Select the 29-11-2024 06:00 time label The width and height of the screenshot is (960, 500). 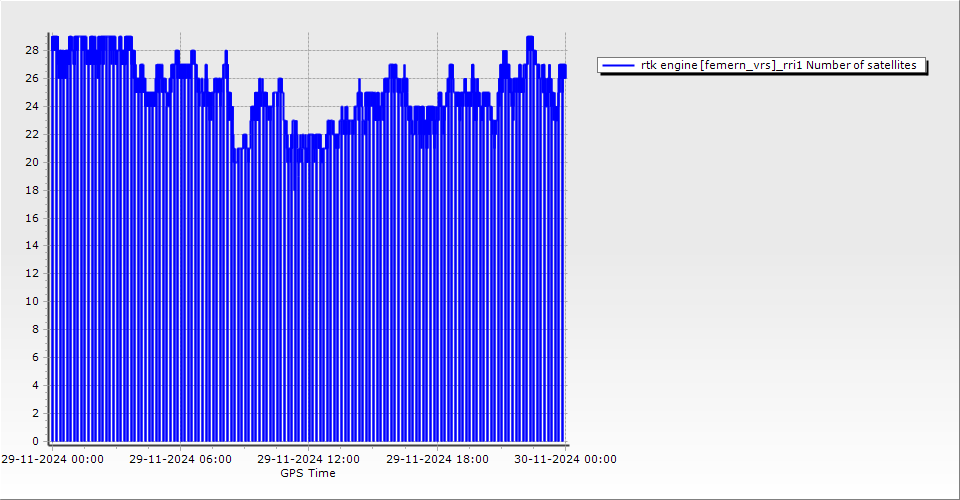tap(180, 459)
